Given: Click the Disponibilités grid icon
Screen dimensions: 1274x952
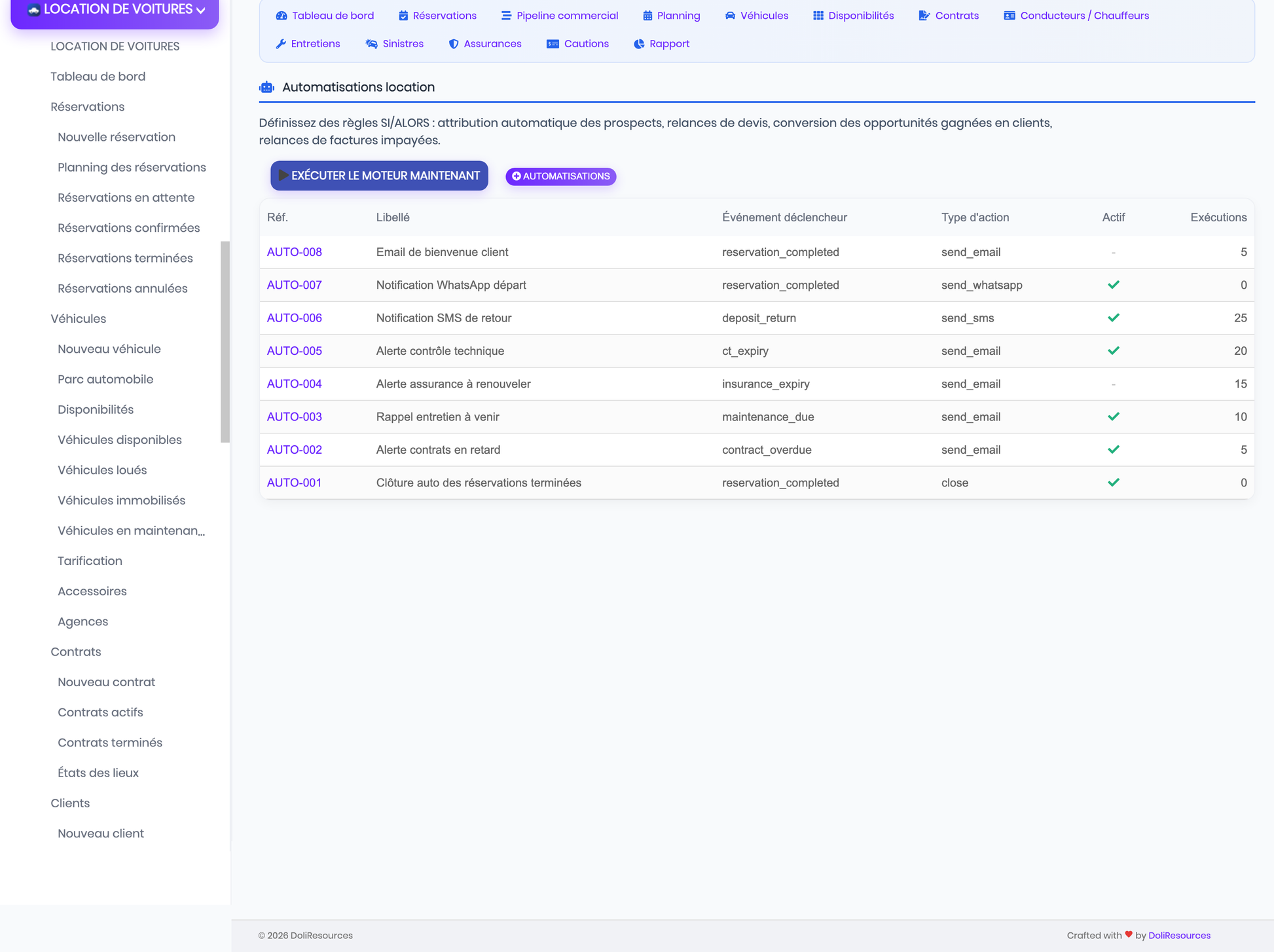Looking at the screenshot, I should [818, 16].
